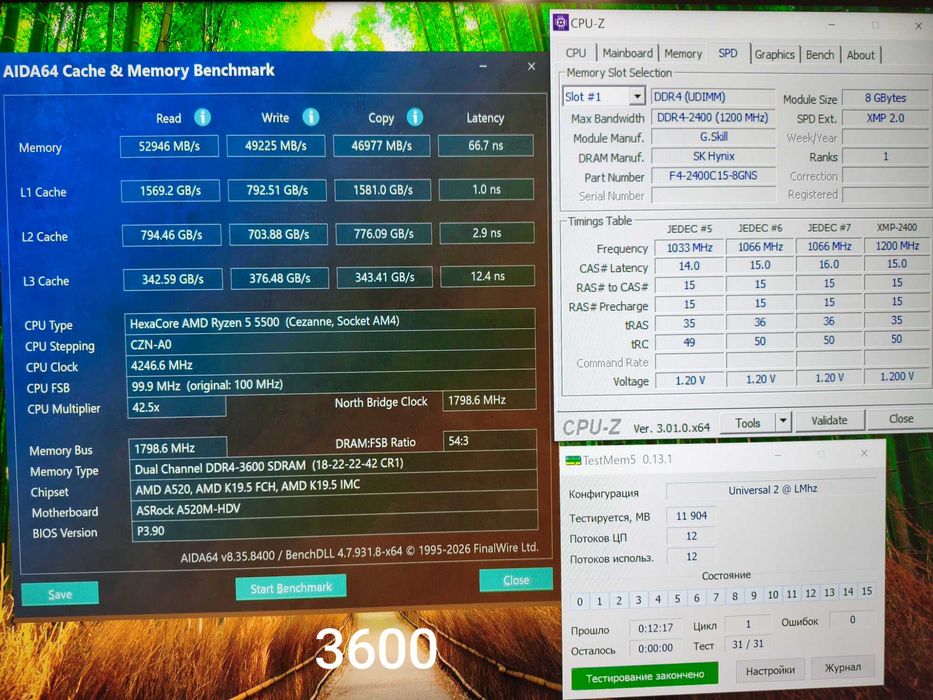933x700 pixels.
Task: Click Module Manuf. G.Skill value
Action: click(713, 137)
